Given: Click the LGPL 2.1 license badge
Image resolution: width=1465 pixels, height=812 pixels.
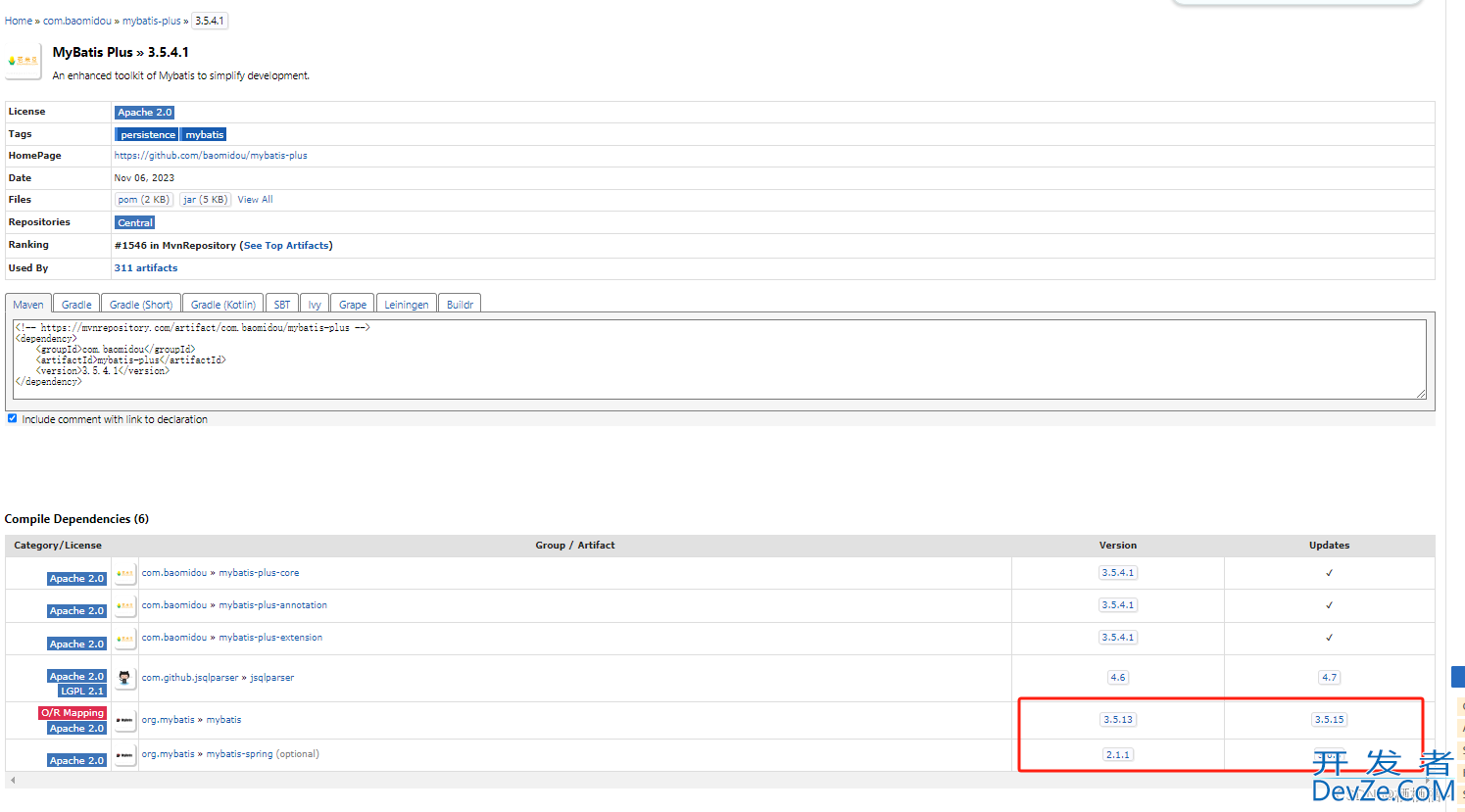Looking at the screenshot, I should coord(82,692).
